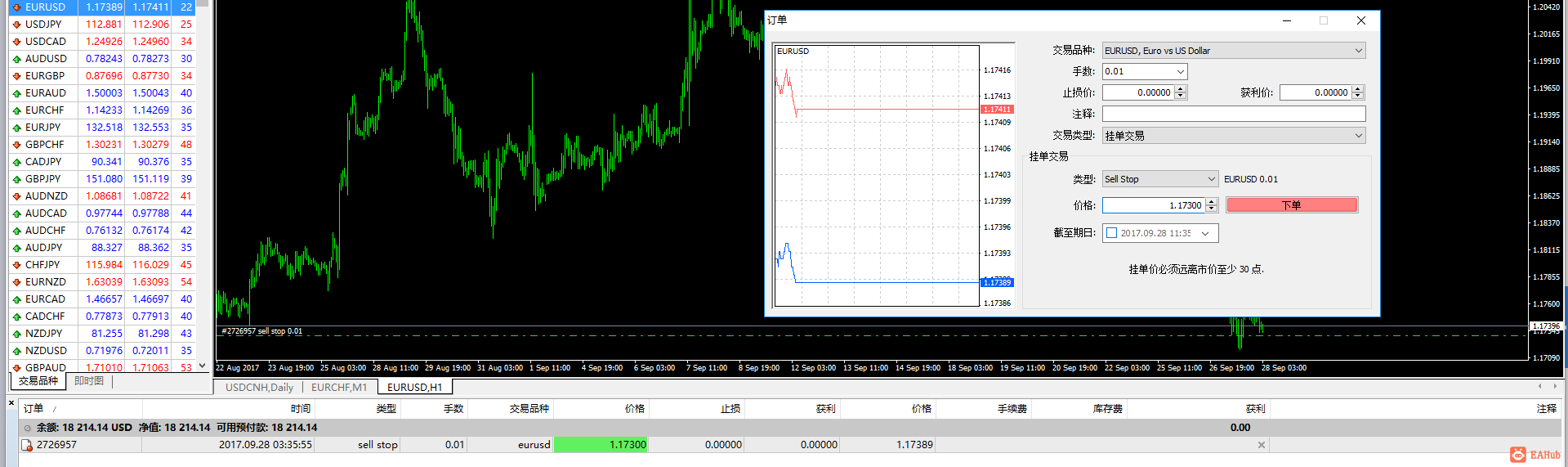The width and height of the screenshot is (1568, 467).
Task: Click the EURUSD tick chart in order dialog
Action: pos(877,176)
